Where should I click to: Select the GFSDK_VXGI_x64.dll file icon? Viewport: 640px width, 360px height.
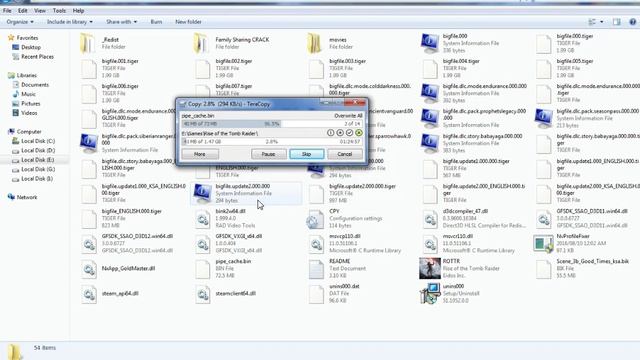tap(202, 244)
